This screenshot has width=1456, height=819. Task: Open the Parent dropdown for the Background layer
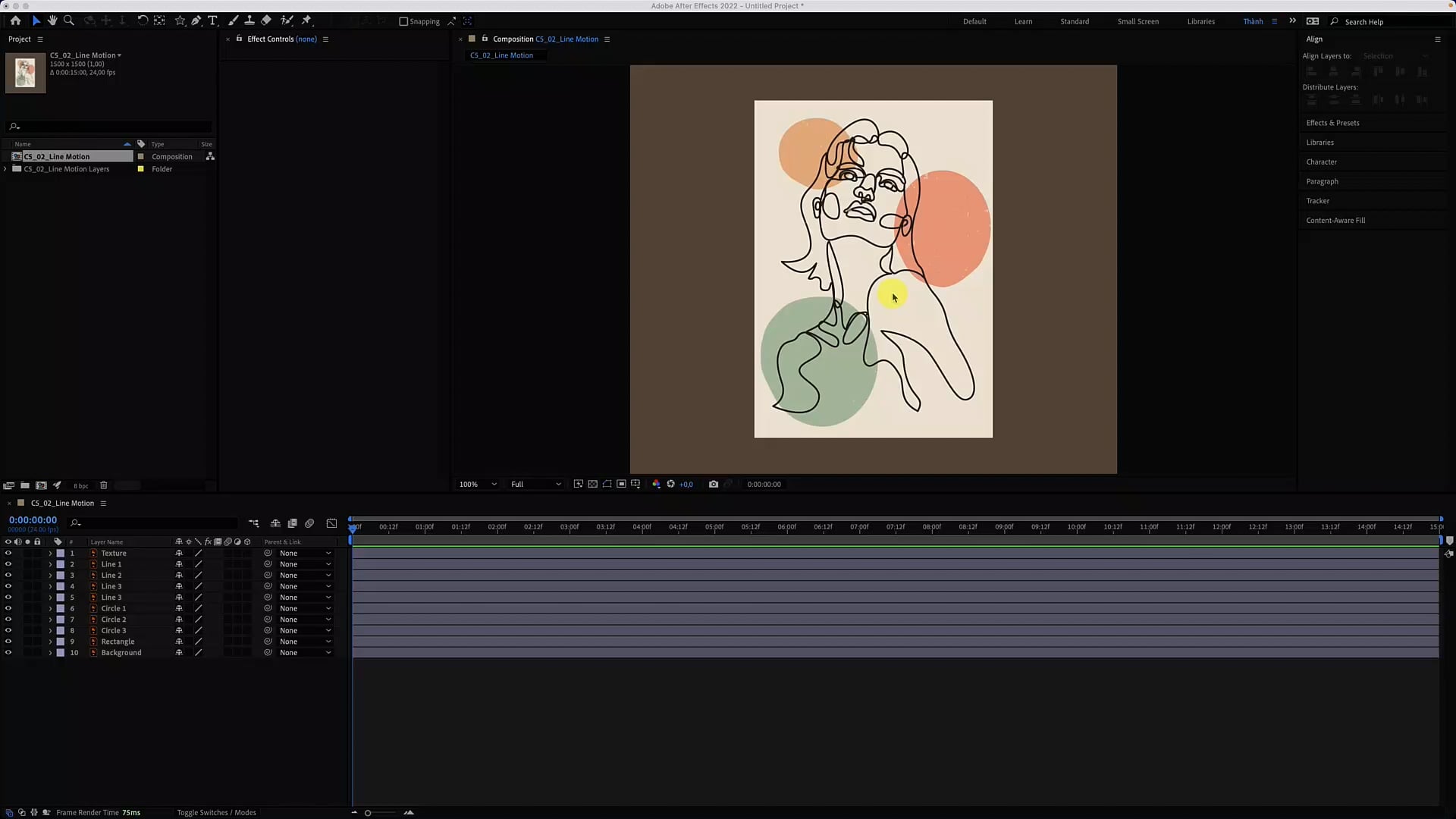305,652
